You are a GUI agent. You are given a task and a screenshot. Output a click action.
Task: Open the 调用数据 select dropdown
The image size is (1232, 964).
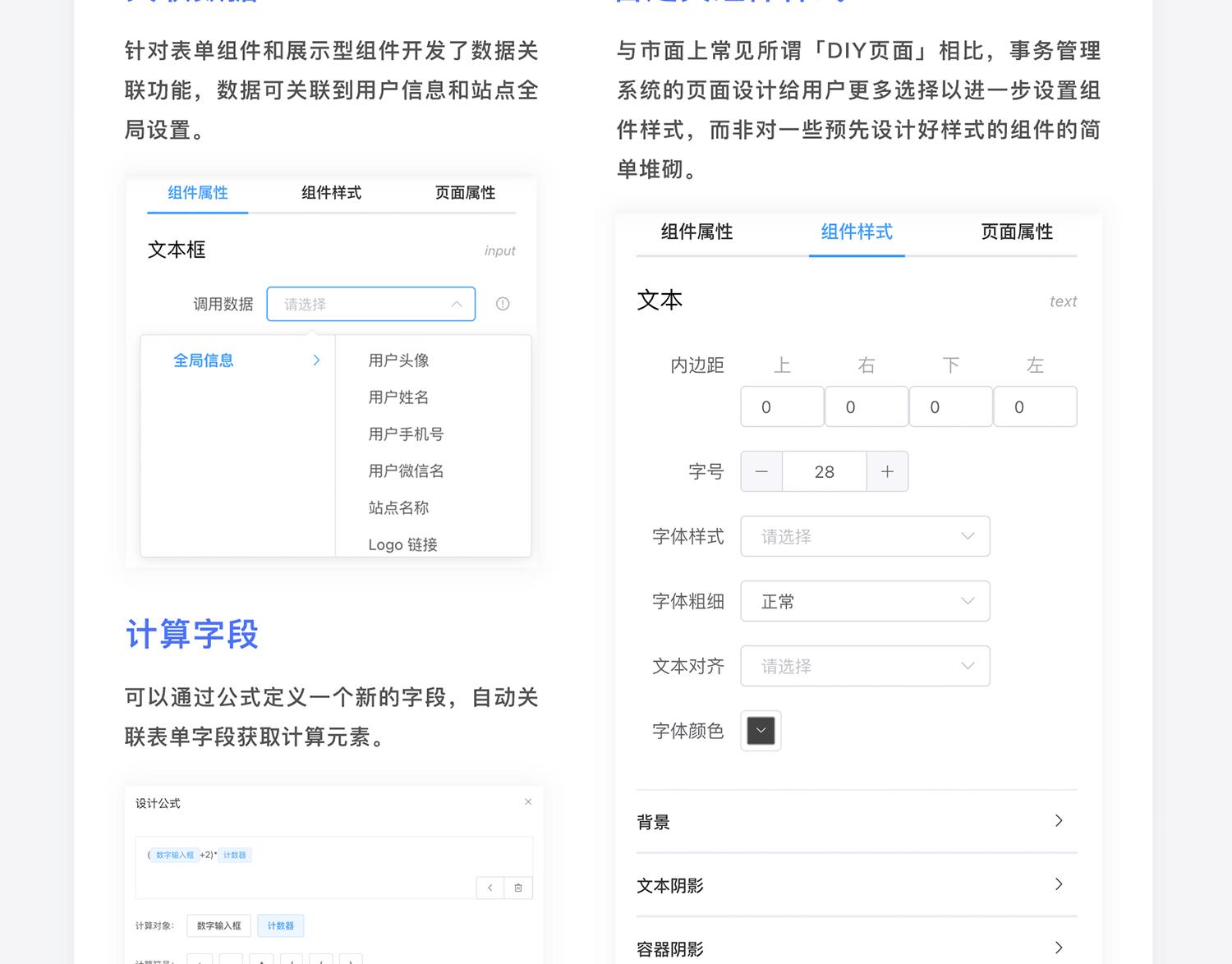[x=370, y=304]
